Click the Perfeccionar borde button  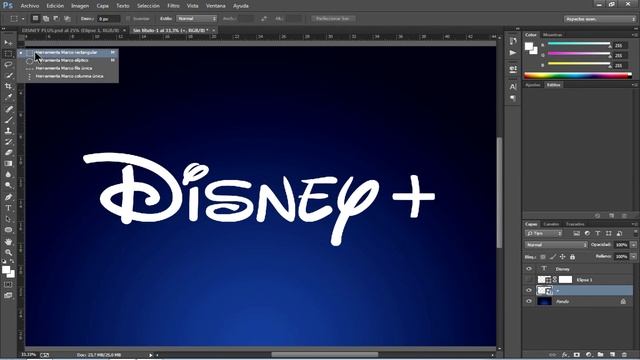(333, 19)
